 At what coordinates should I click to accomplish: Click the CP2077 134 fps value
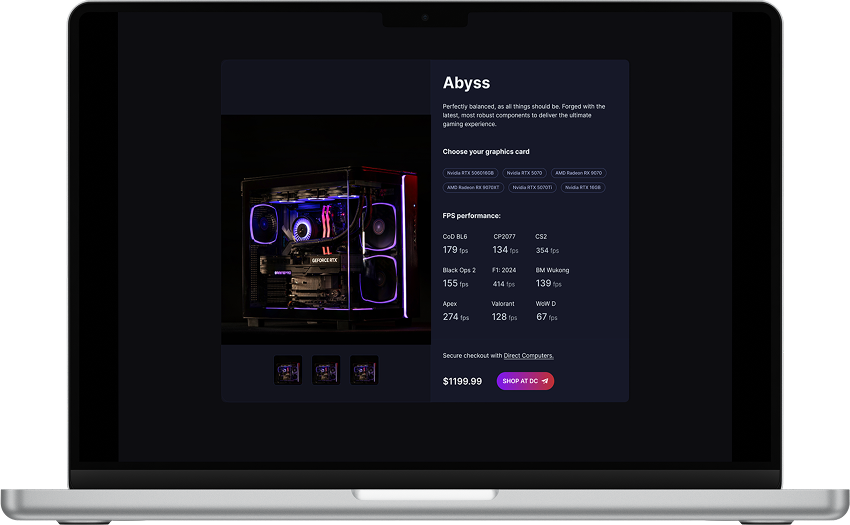click(x=505, y=250)
